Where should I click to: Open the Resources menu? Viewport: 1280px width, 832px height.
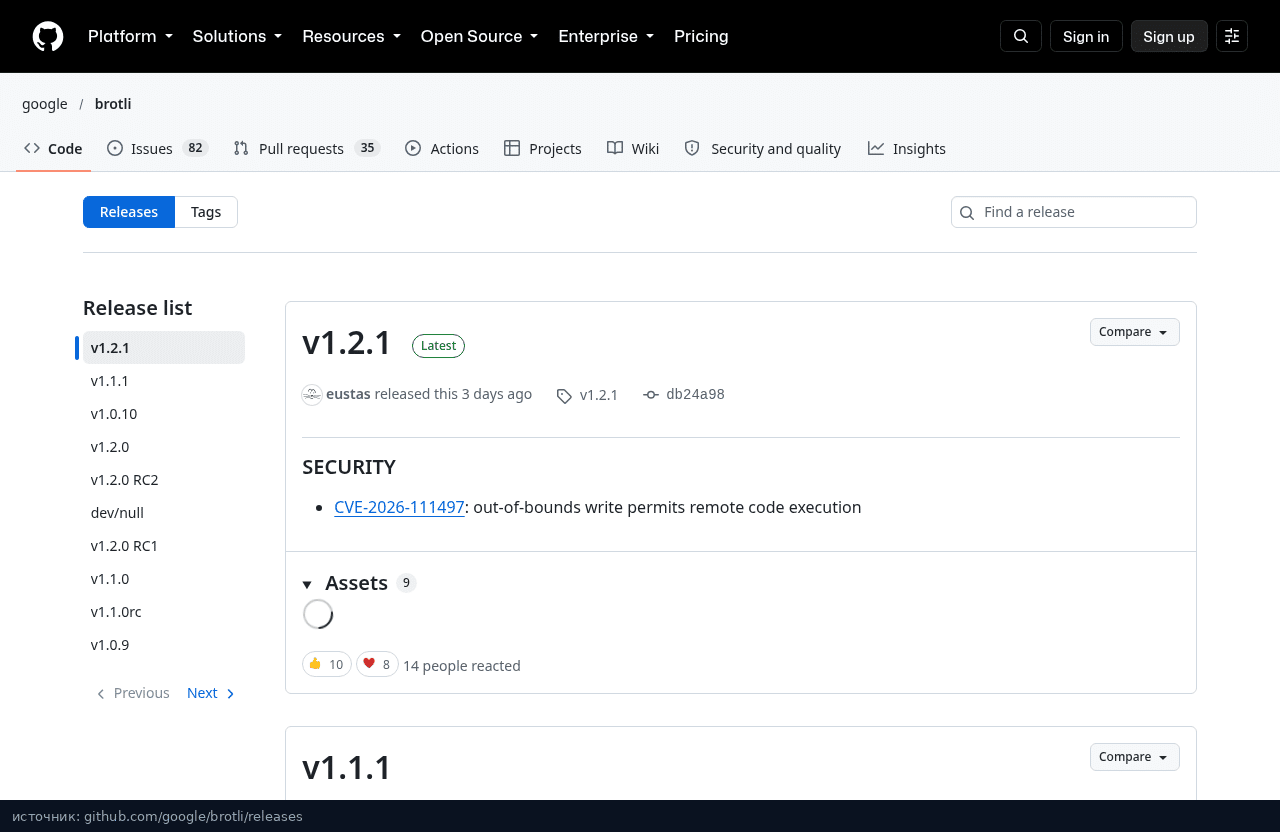[351, 36]
